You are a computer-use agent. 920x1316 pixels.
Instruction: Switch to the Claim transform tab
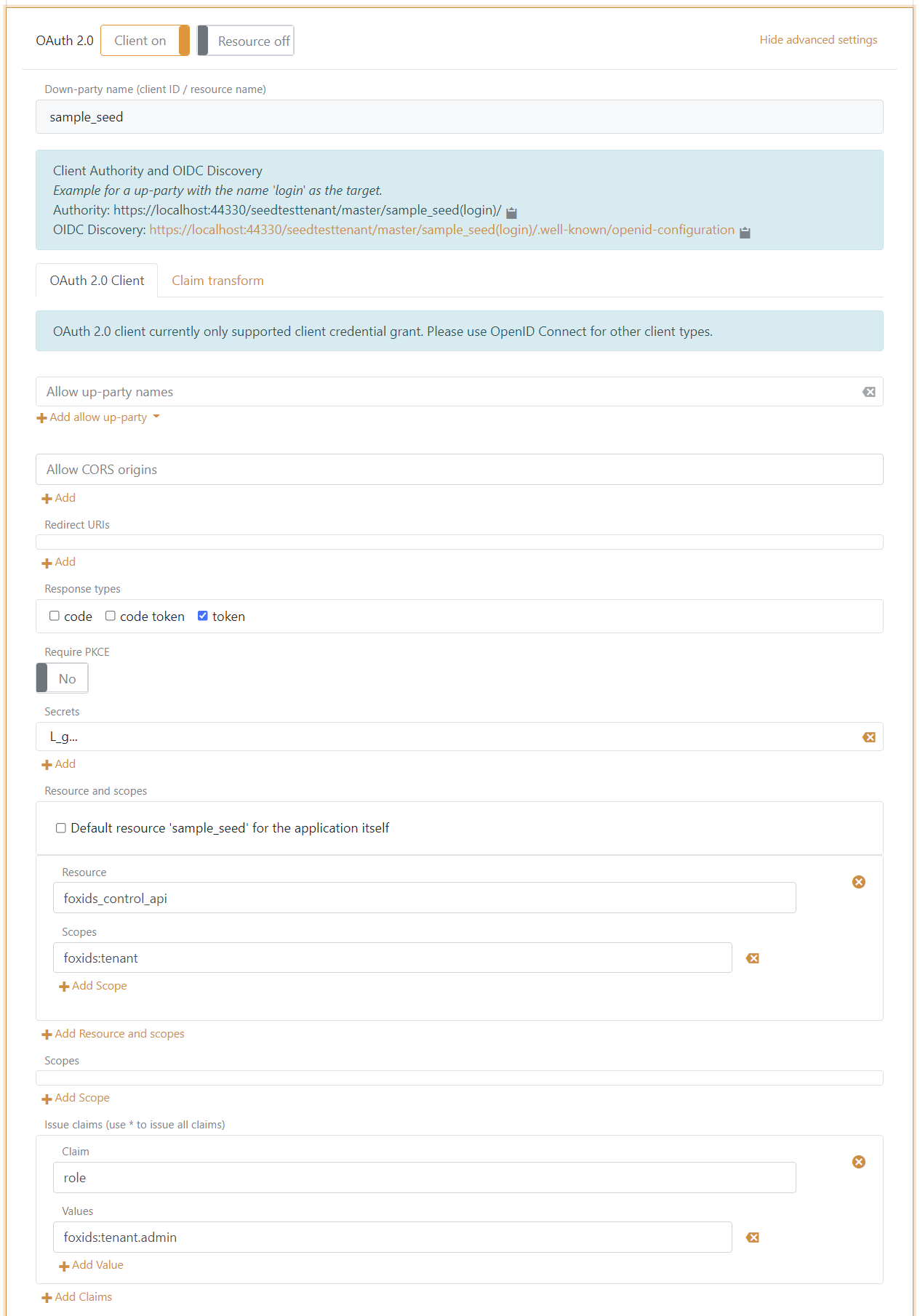coord(217,280)
